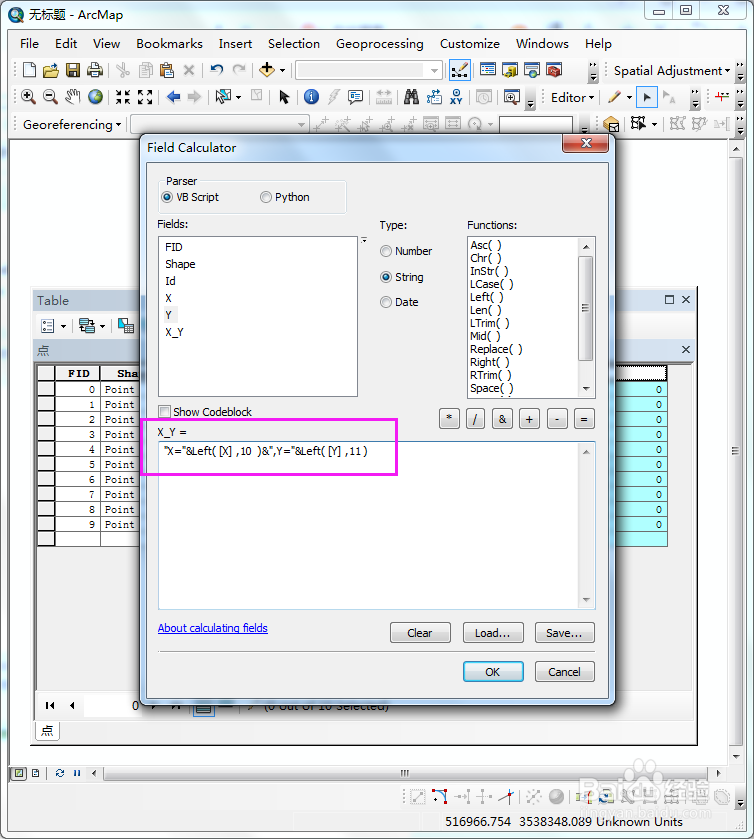Select the Zoom In tool
The height and width of the screenshot is (839, 754).
pos(28,97)
